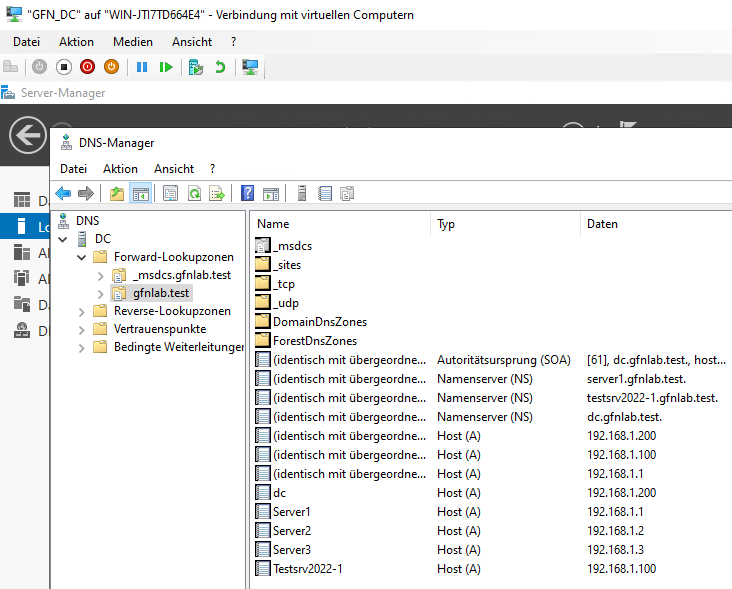Click the export list icon

(x=216, y=194)
